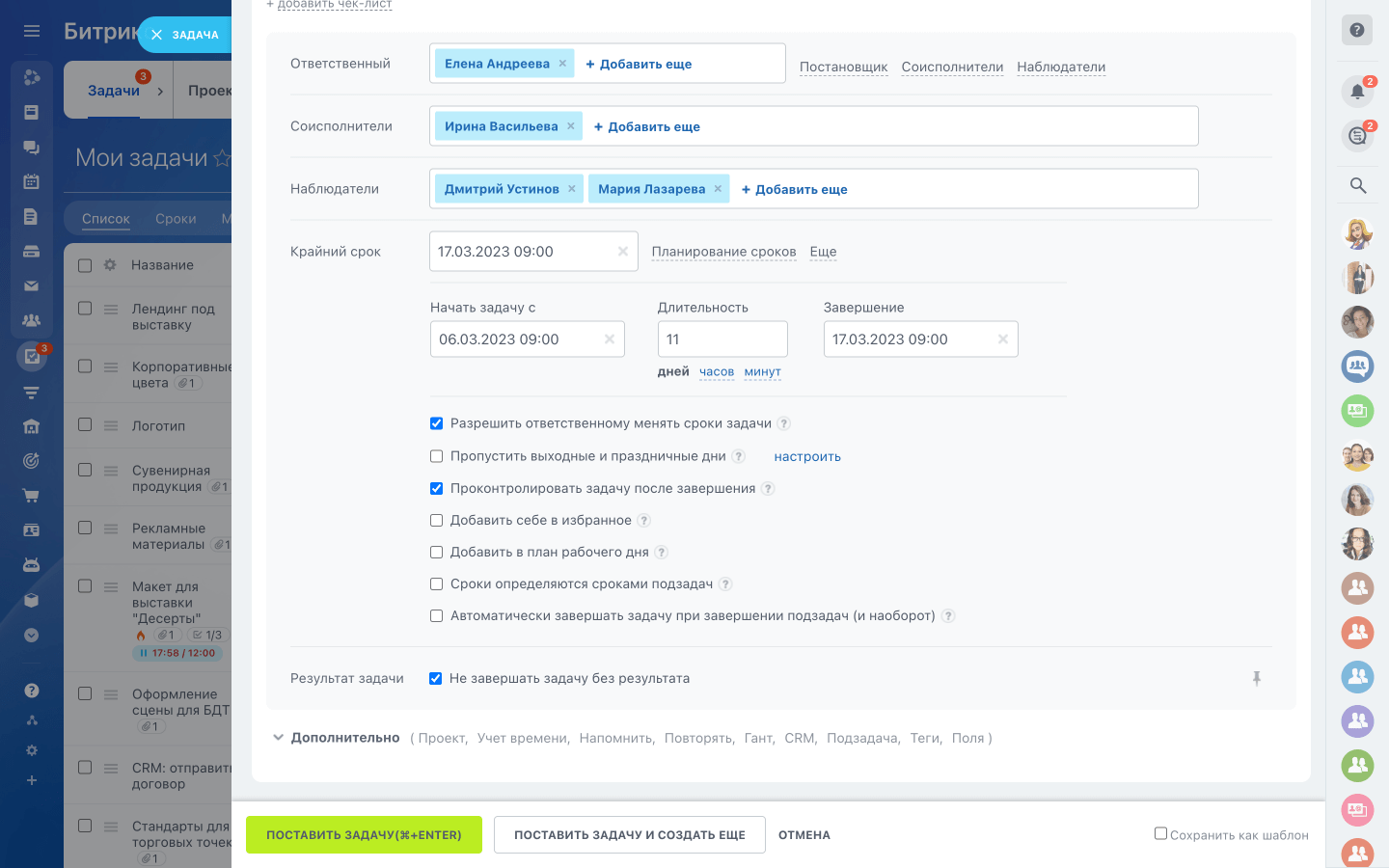Expand hidden sidebar items via chevron icon
The image size is (1389, 868).
[x=31, y=635]
